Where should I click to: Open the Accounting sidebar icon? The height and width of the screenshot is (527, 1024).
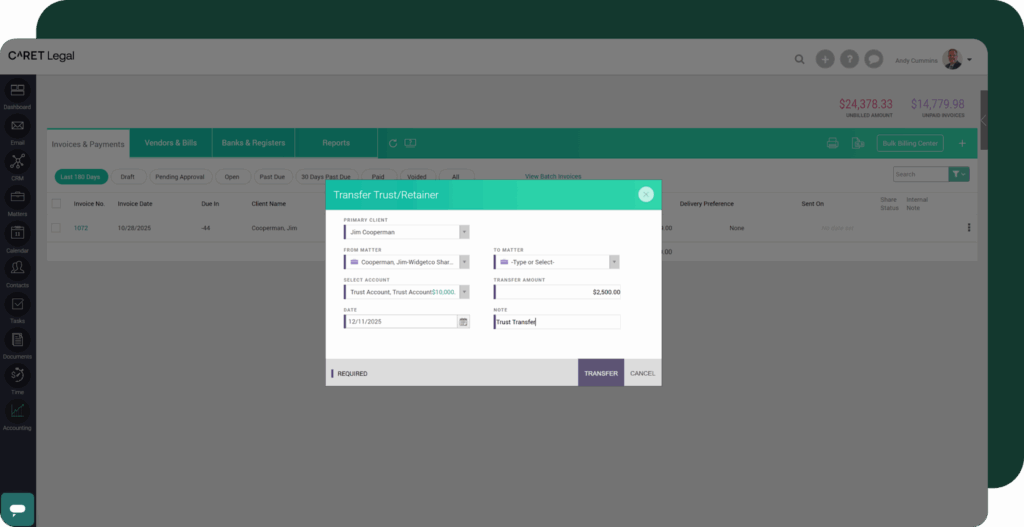point(17,411)
